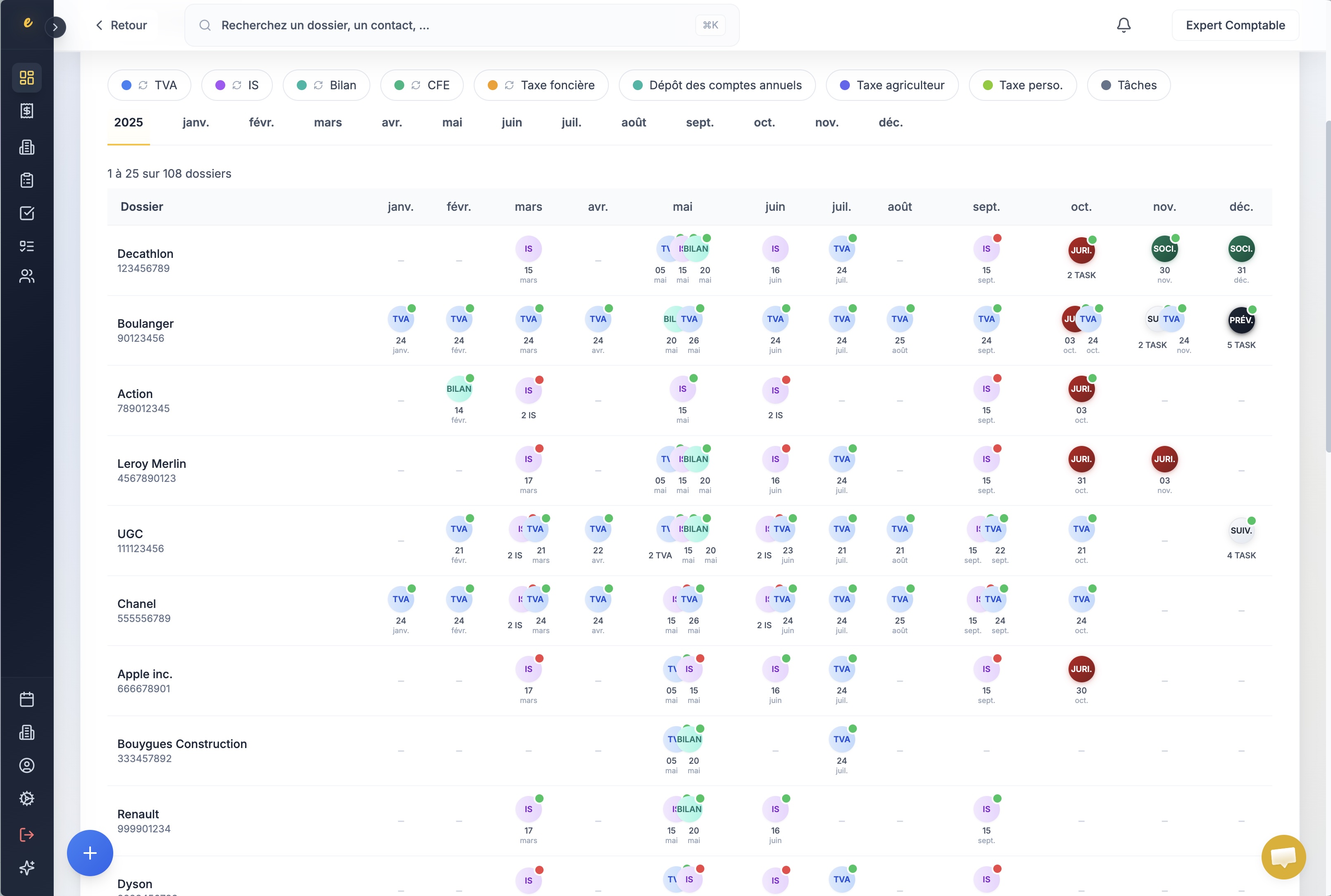Collapse the sidebar with the chevron arrow

[x=55, y=27]
